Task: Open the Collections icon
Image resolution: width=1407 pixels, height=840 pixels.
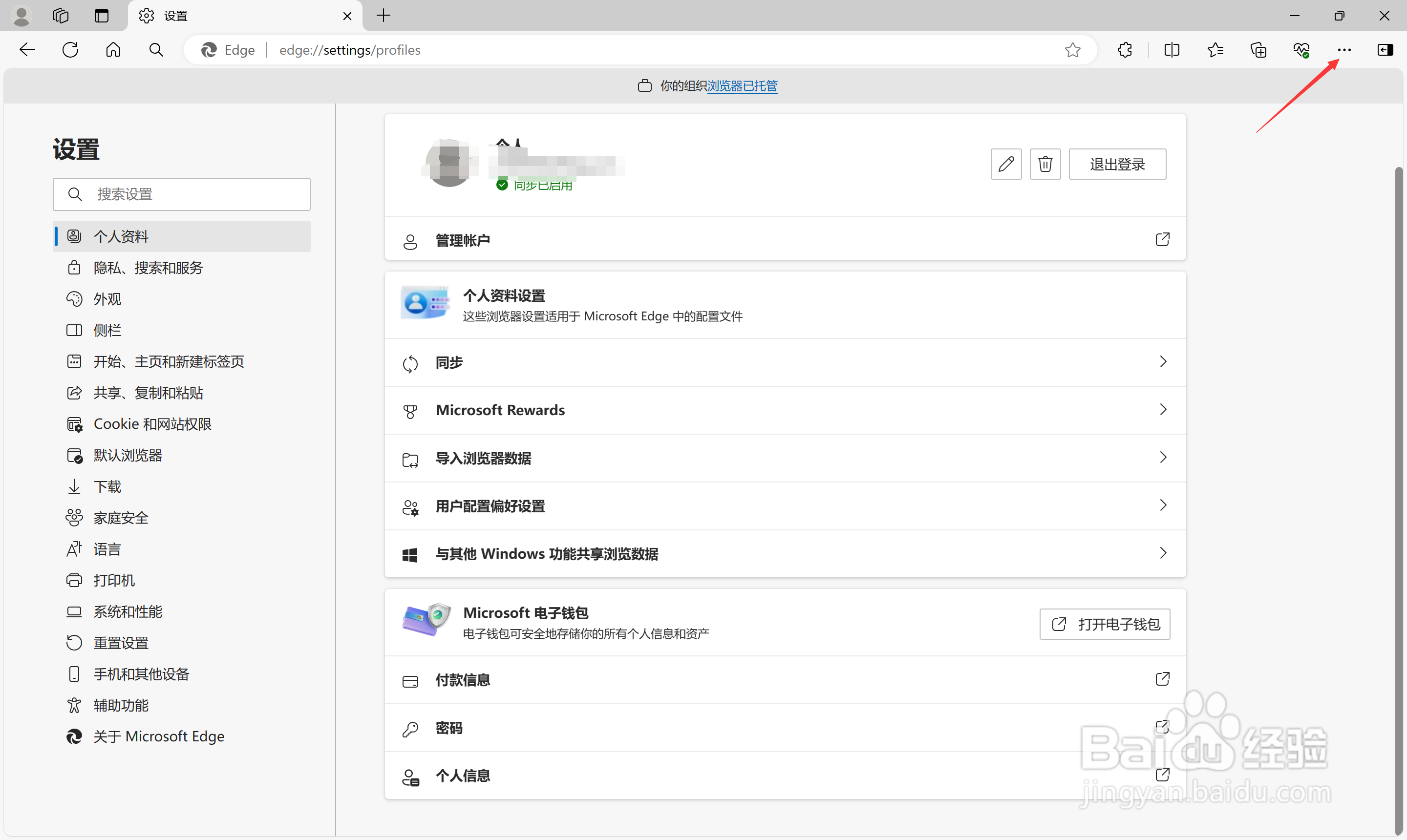Action: point(1258,50)
